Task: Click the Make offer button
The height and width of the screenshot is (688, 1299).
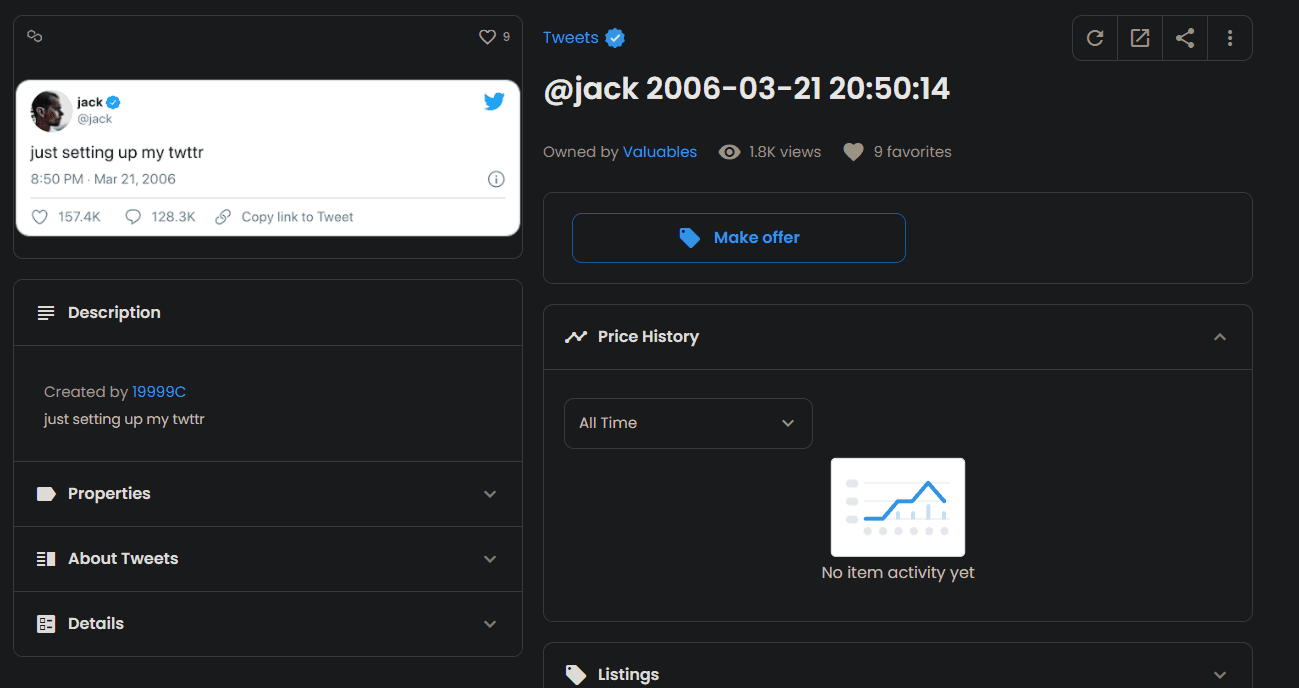Action: 739,238
